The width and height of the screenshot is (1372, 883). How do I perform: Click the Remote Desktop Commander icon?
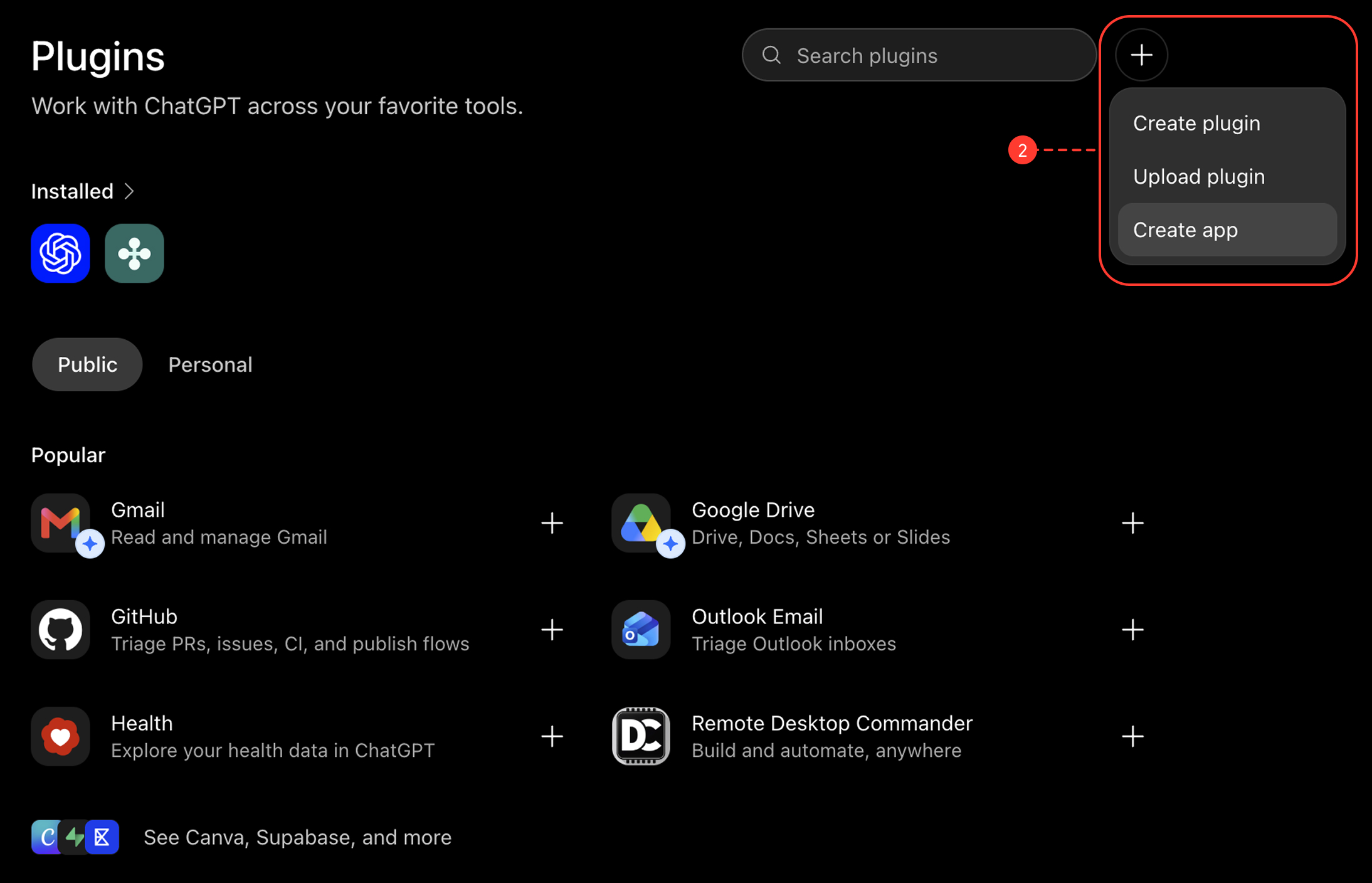pyautogui.click(x=641, y=736)
